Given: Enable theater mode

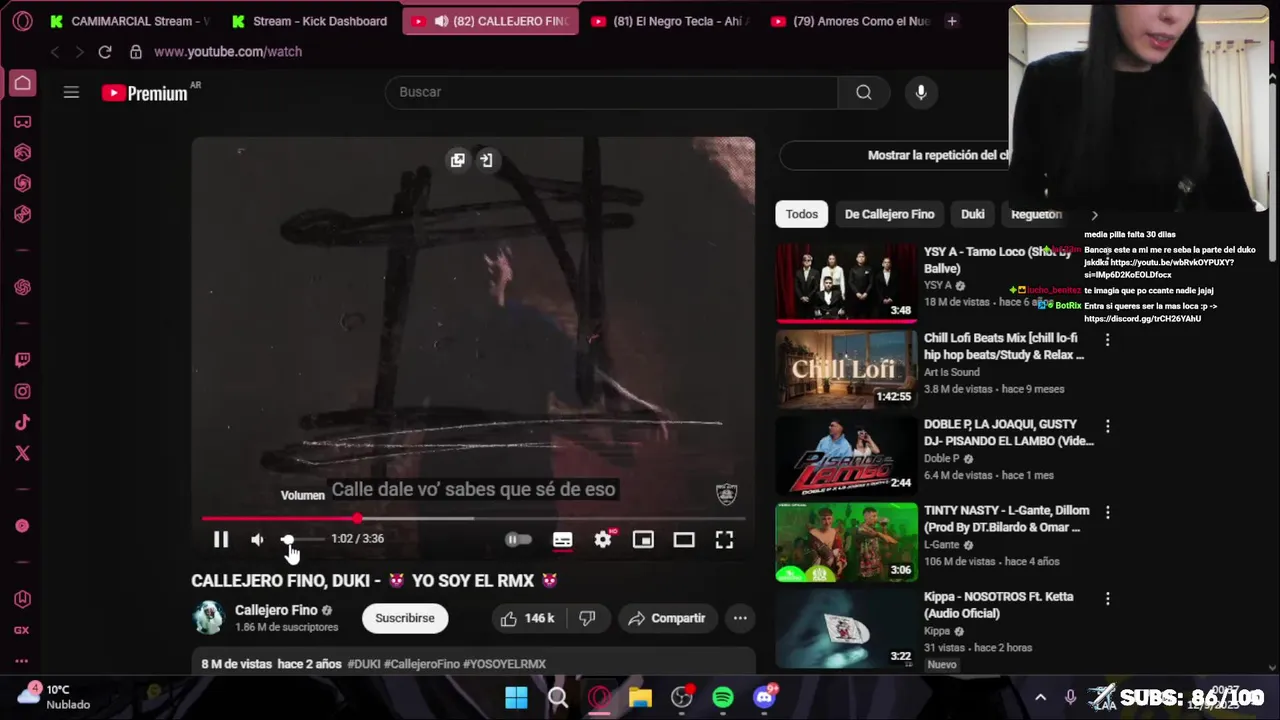Looking at the screenshot, I should click(684, 539).
